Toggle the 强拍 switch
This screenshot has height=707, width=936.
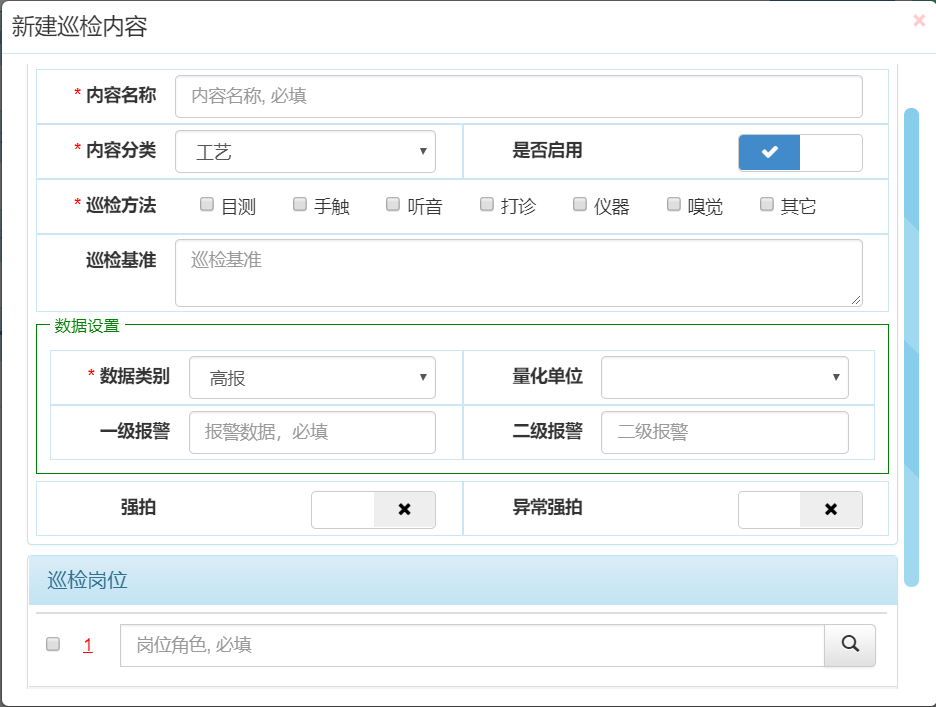tap(373, 509)
